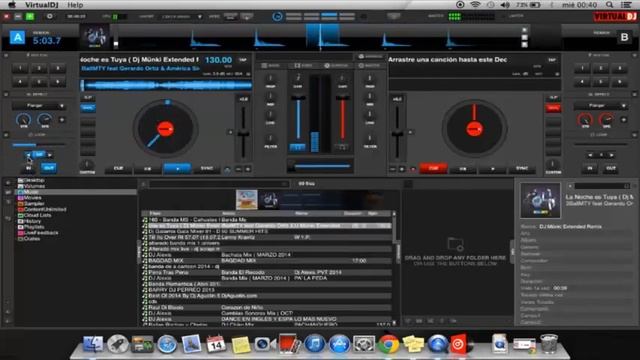The height and width of the screenshot is (360, 640).
Task: Adjust deck A blue volume fader
Action: [298, 118]
